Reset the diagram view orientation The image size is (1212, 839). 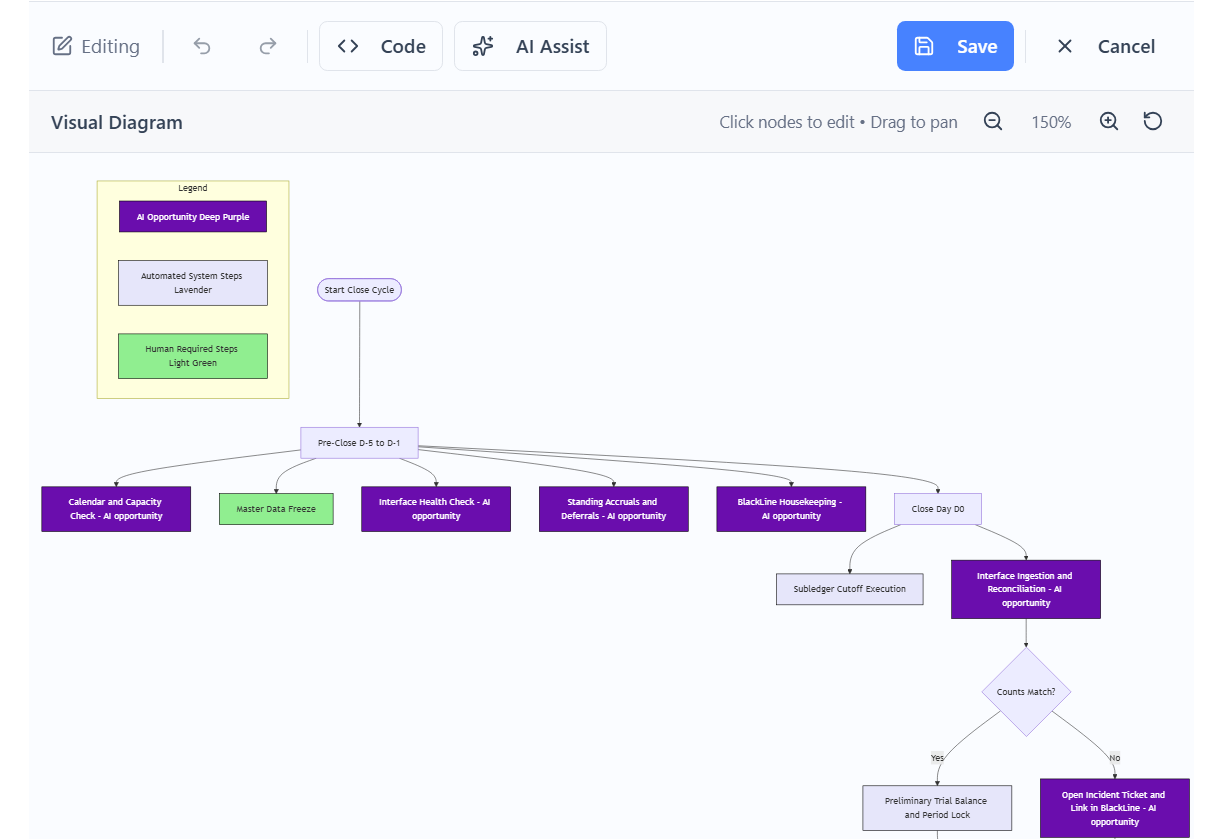click(x=1152, y=121)
